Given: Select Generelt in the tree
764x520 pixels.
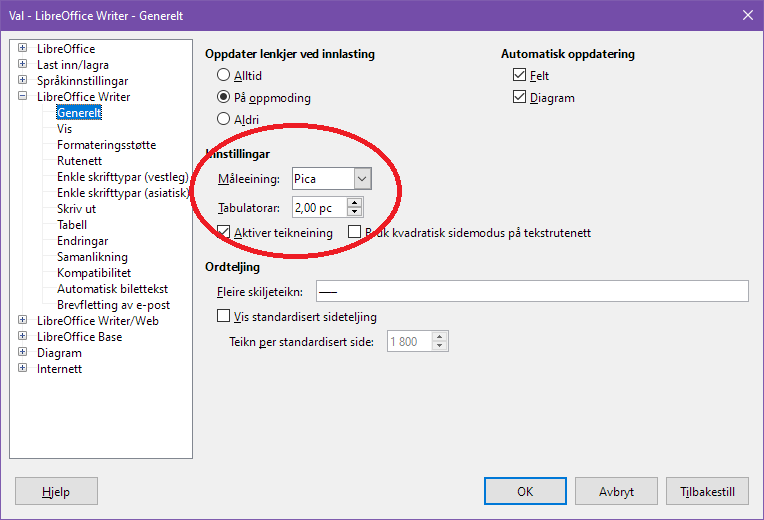Looking at the screenshot, I should pyautogui.click(x=79, y=113).
